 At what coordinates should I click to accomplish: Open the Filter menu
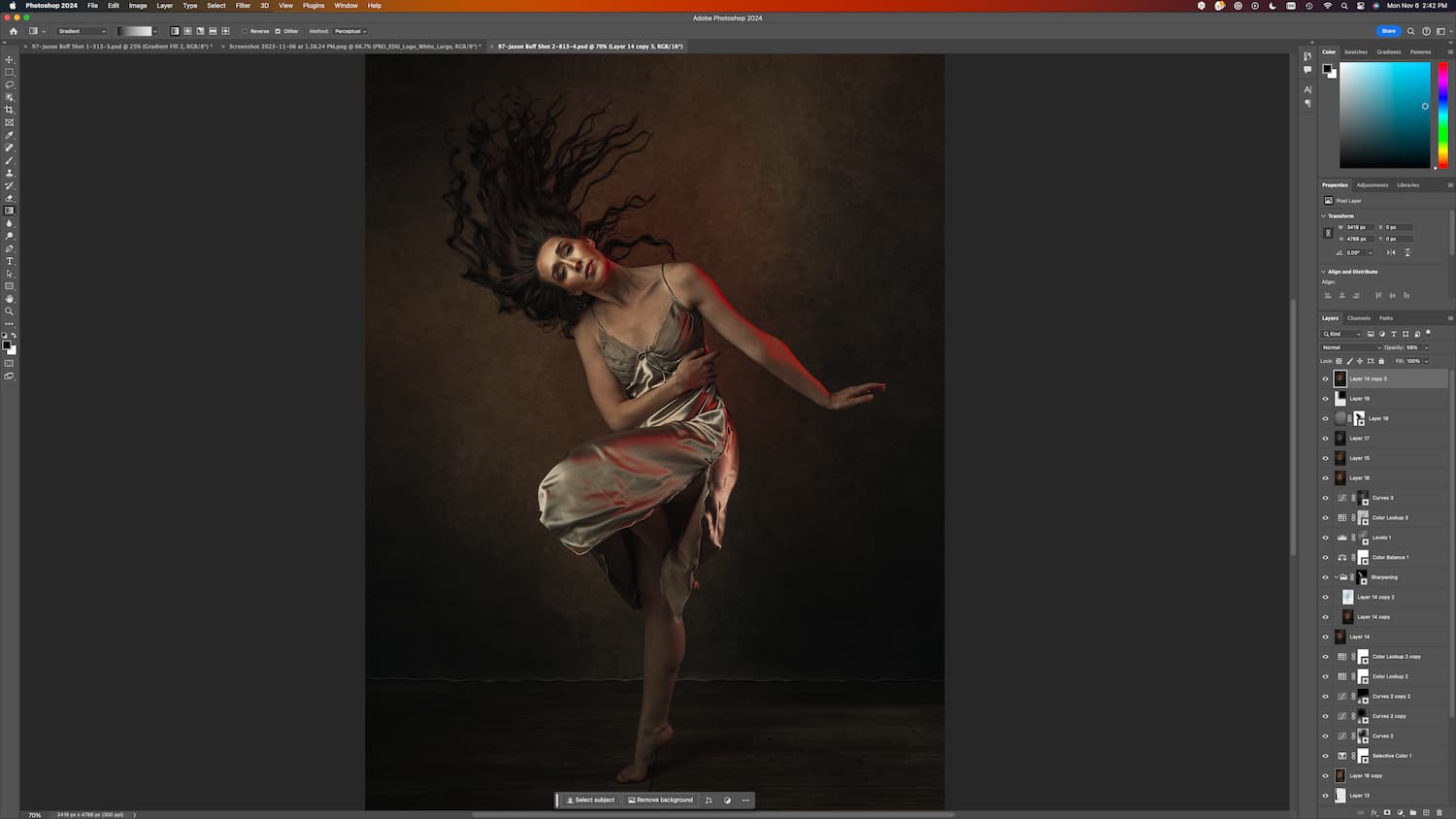(x=243, y=6)
